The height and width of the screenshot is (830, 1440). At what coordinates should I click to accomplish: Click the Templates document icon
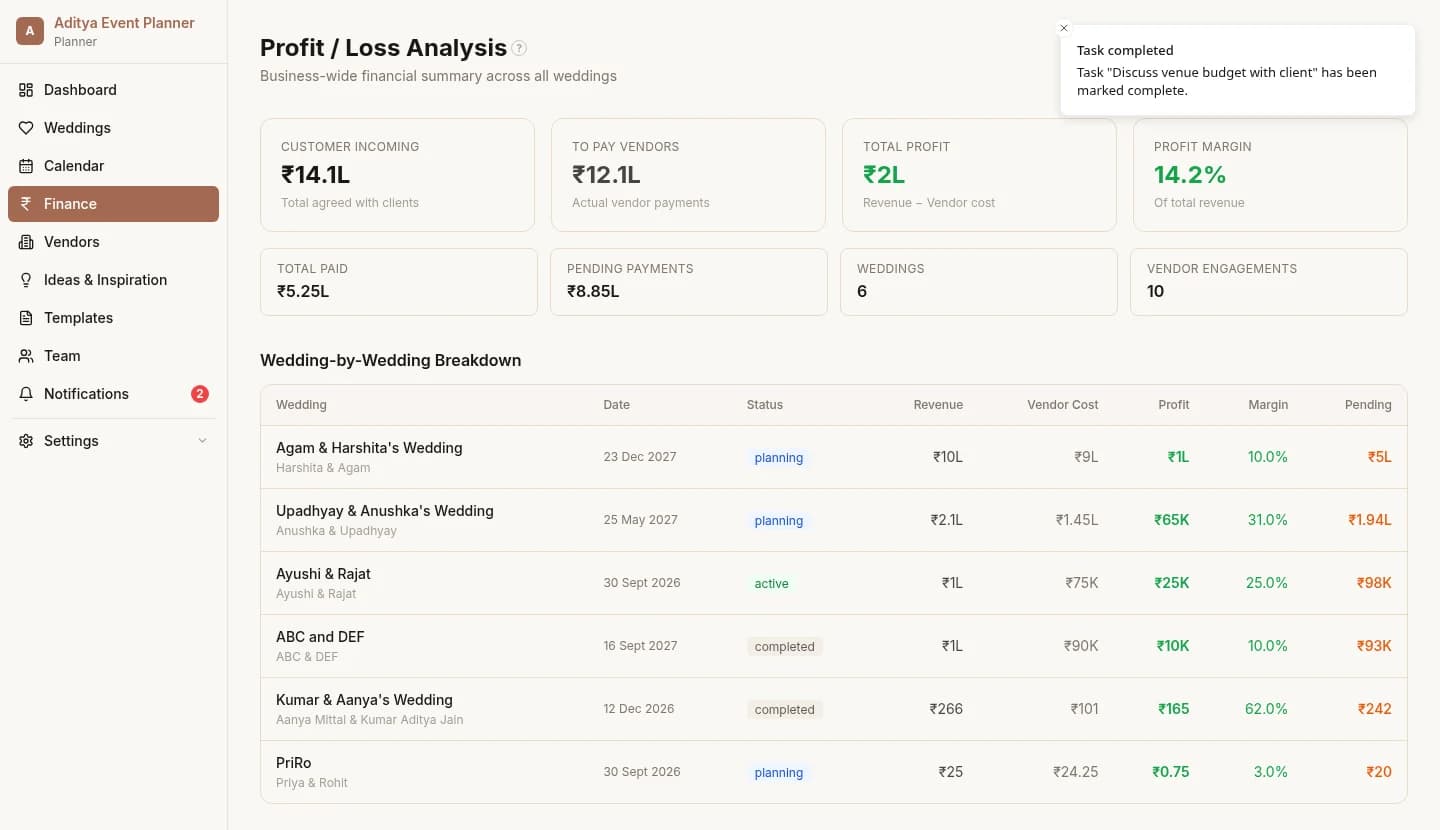click(x=26, y=318)
